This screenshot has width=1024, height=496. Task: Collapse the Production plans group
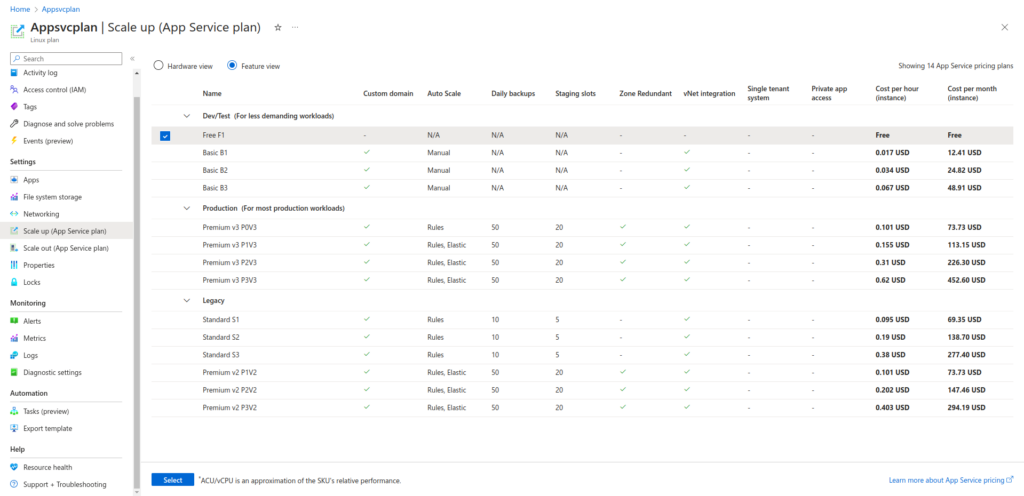186,208
